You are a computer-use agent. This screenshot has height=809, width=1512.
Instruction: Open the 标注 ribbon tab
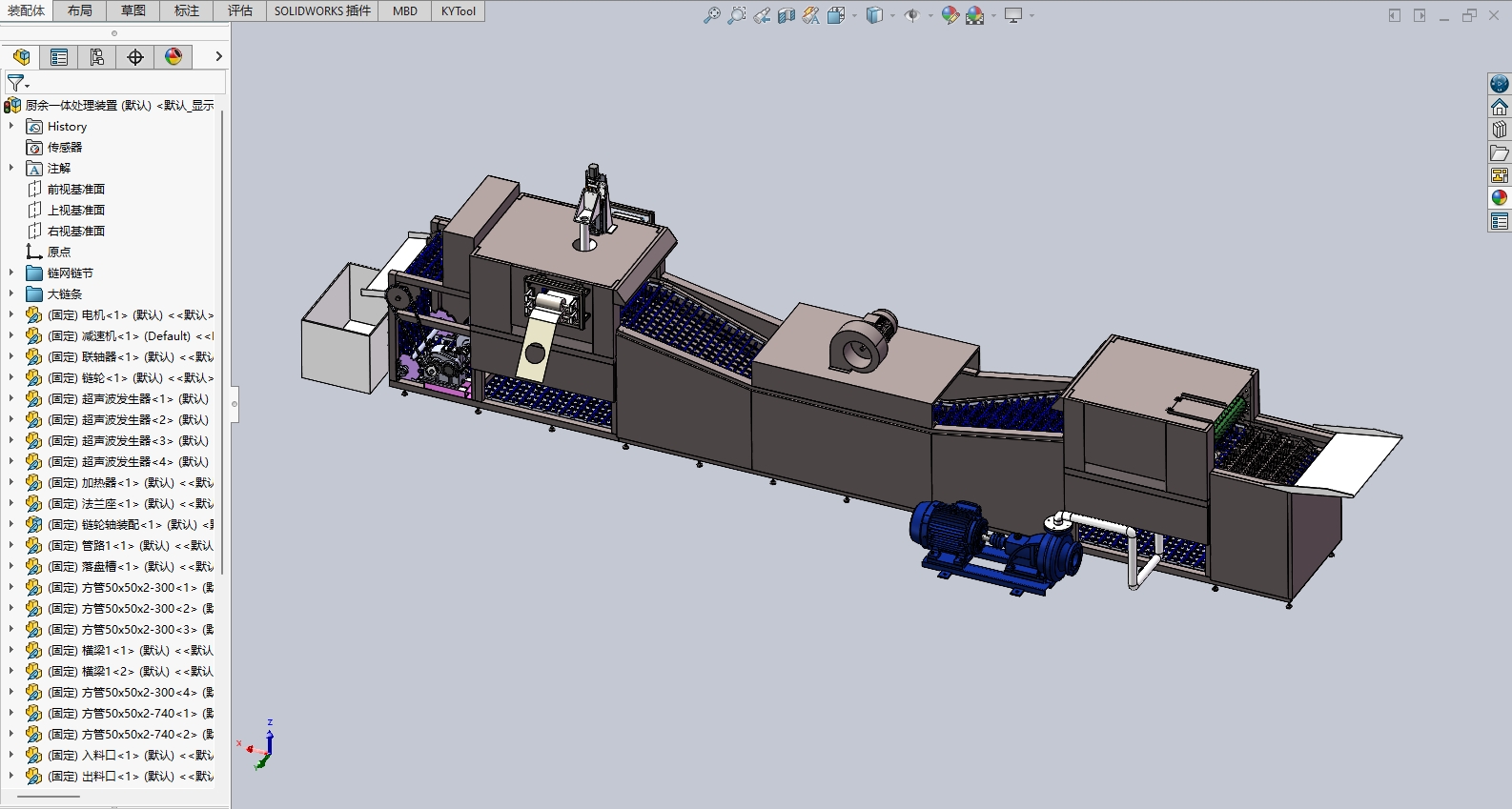187,10
